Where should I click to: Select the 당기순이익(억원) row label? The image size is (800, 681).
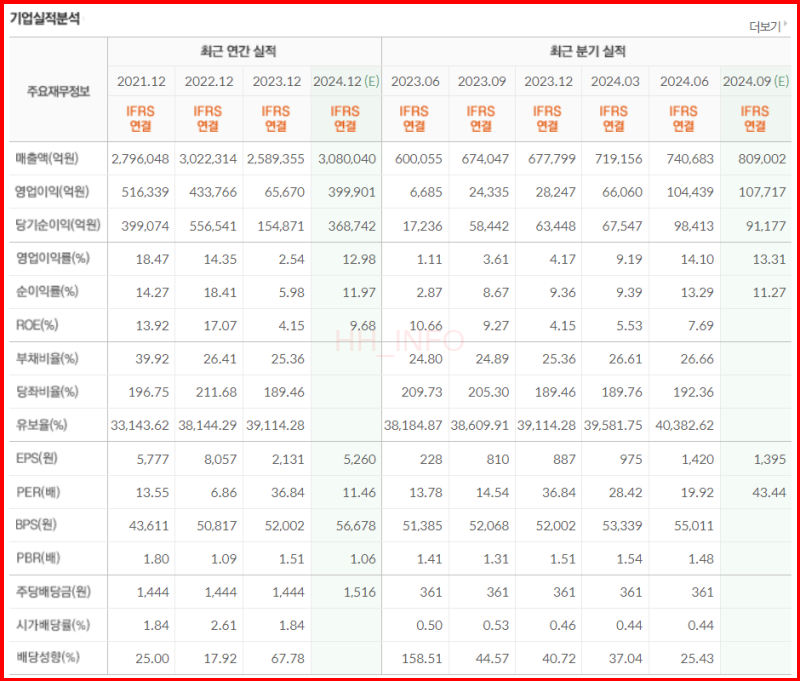tap(58, 225)
